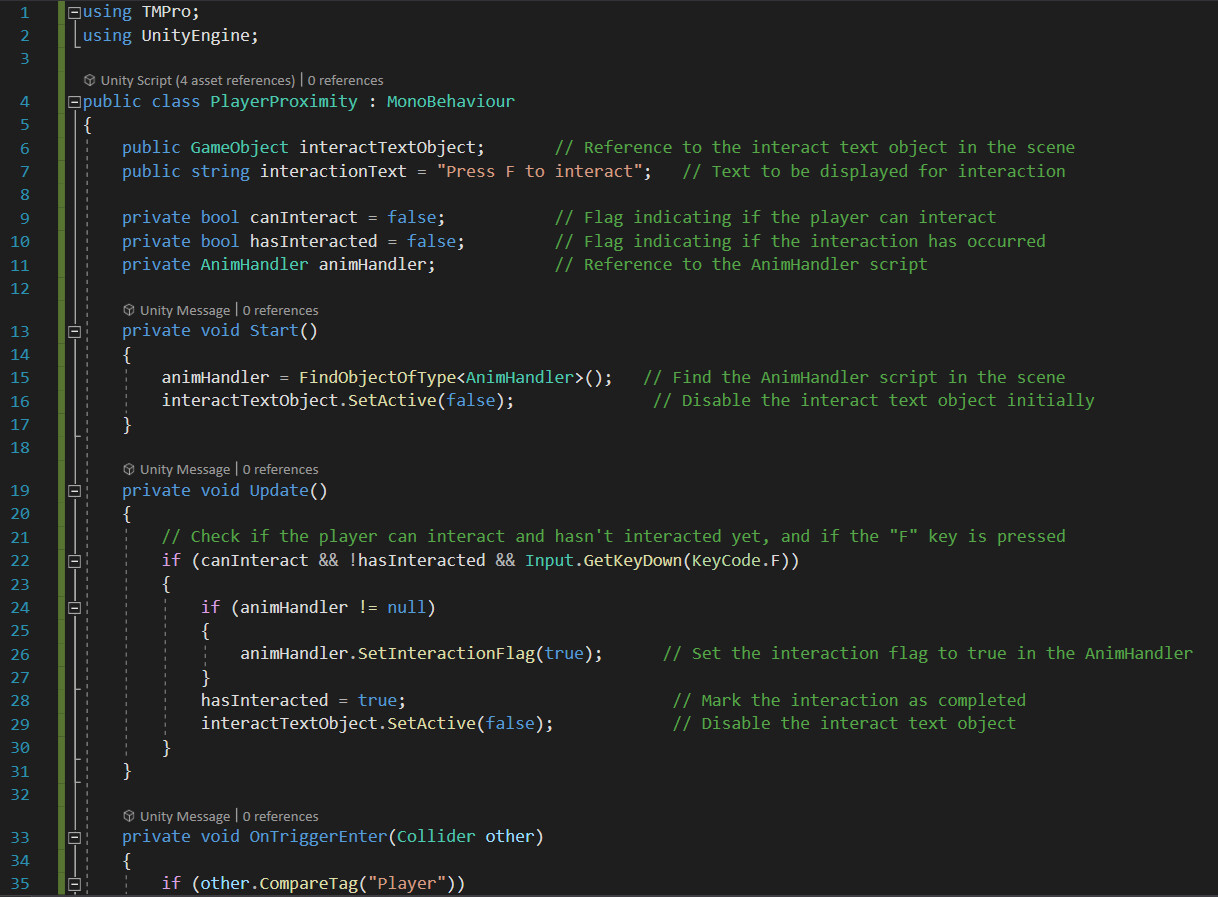Click 'Update' method name on line 19
The height and width of the screenshot is (897, 1218).
click(279, 490)
